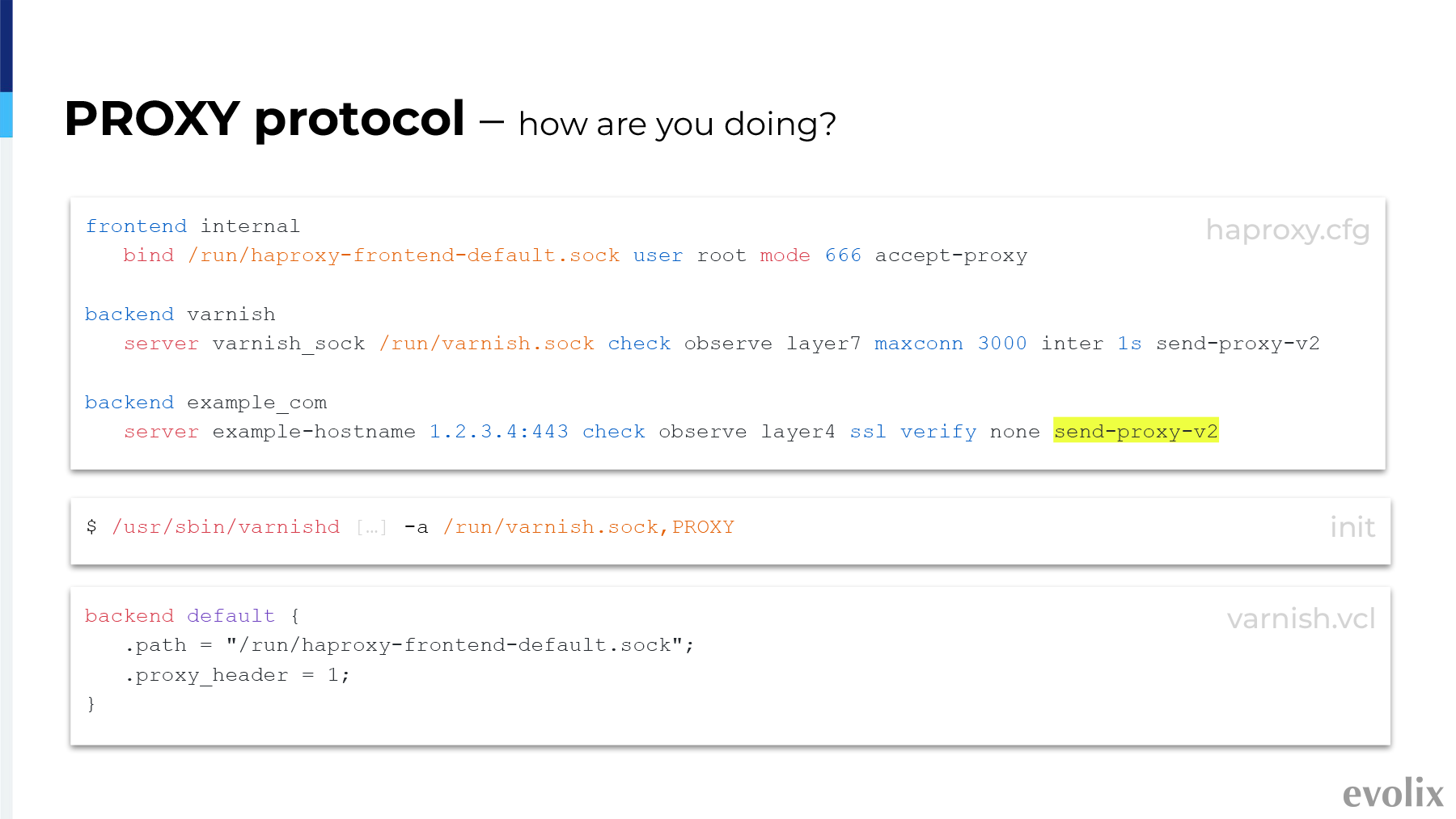Select '/run/haproxy-frontend-default.sock' in bind line
Screen dimensions: 1456x819
tap(404, 255)
